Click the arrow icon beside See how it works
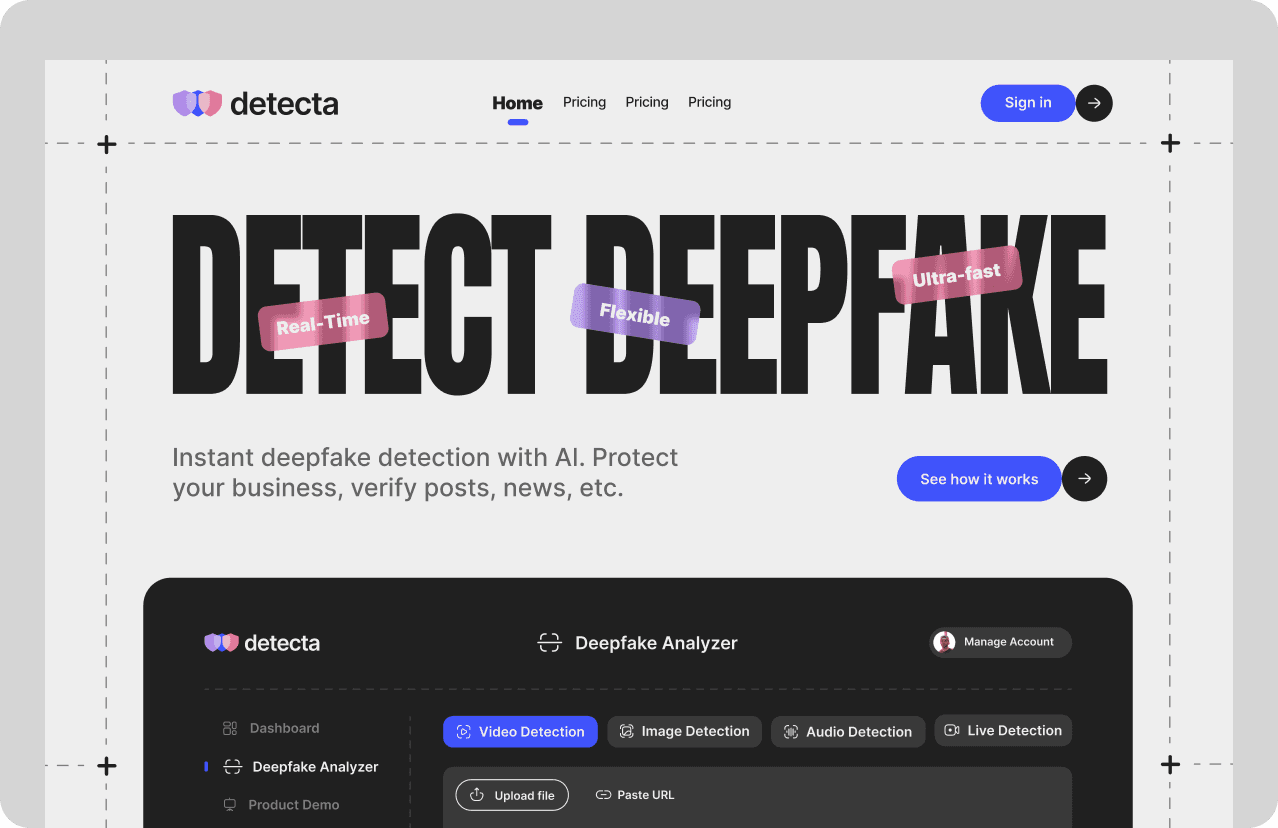Viewport: 1278px width, 828px height. click(x=1085, y=479)
